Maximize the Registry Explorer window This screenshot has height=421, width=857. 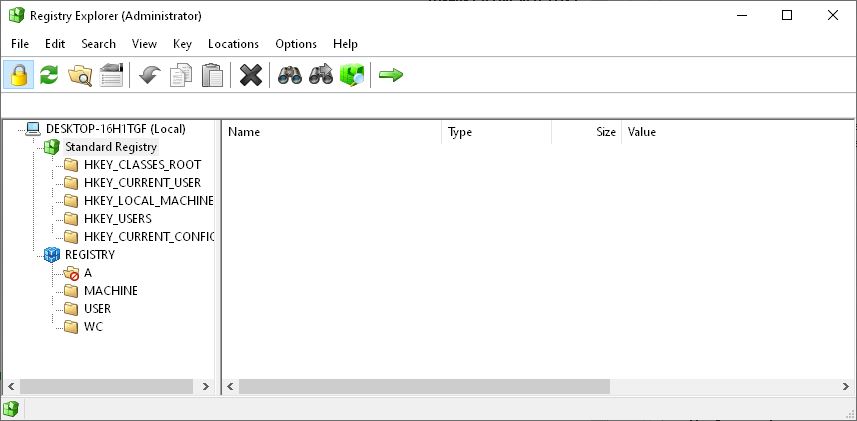(x=787, y=15)
